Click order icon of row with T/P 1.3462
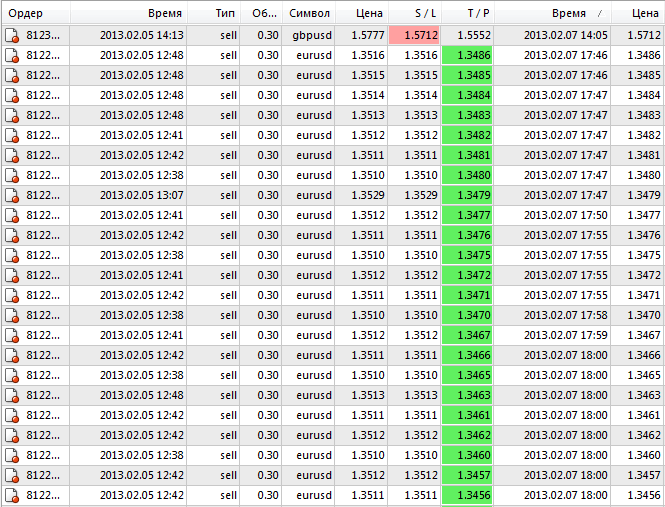 tap(12, 435)
